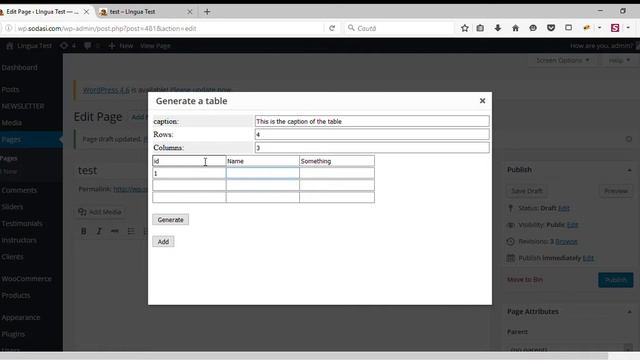Select the 'Name' header cell
The width and height of the screenshot is (640, 360).
coord(262,161)
